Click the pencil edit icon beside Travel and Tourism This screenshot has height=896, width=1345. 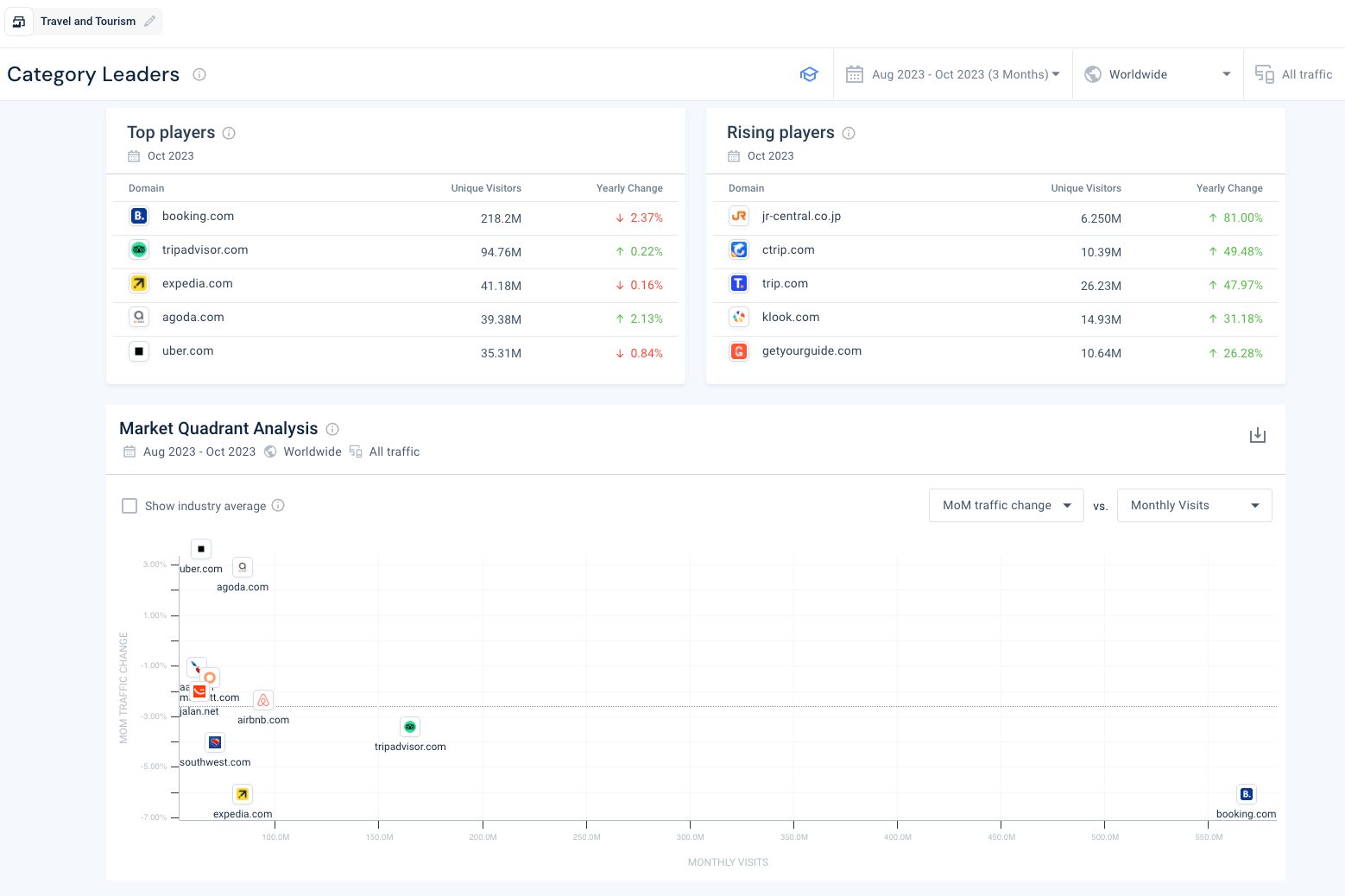click(149, 22)
